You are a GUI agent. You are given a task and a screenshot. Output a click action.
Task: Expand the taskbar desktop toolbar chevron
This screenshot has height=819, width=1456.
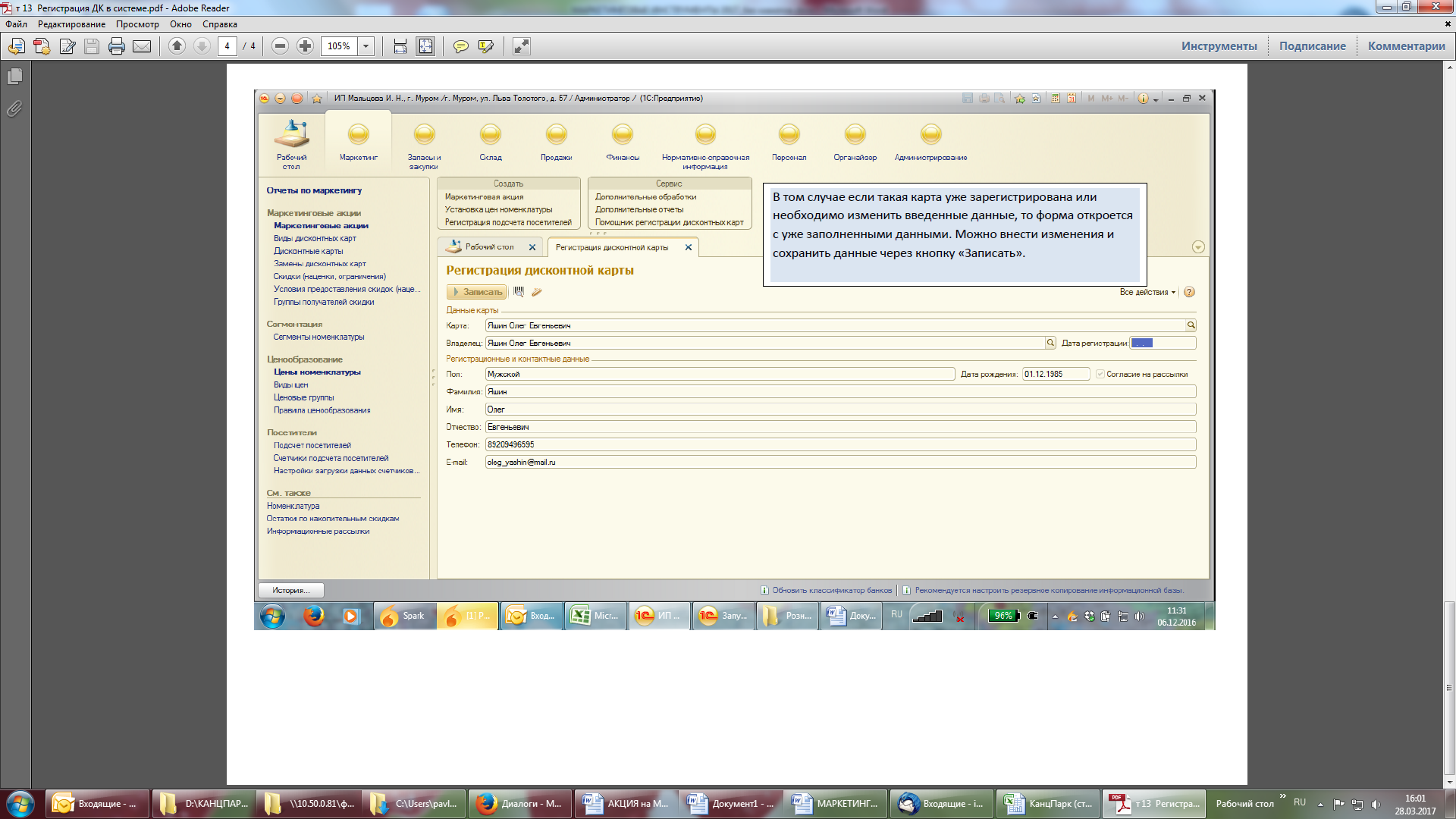pos(1283,796)
